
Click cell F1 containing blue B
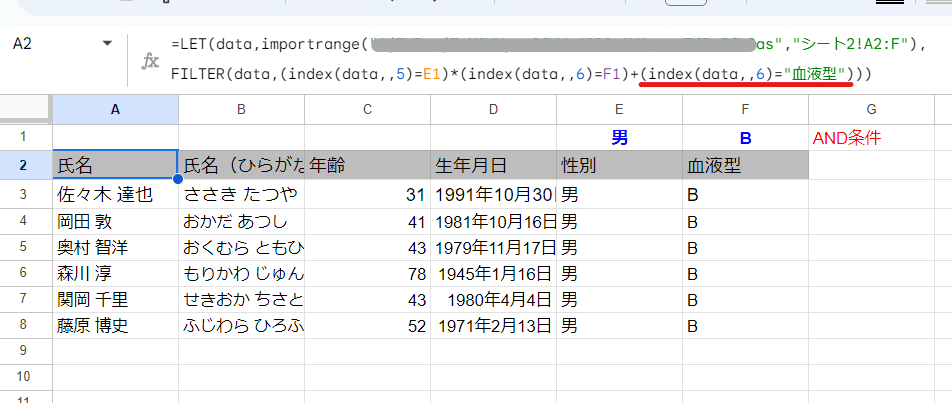(745, 138)
